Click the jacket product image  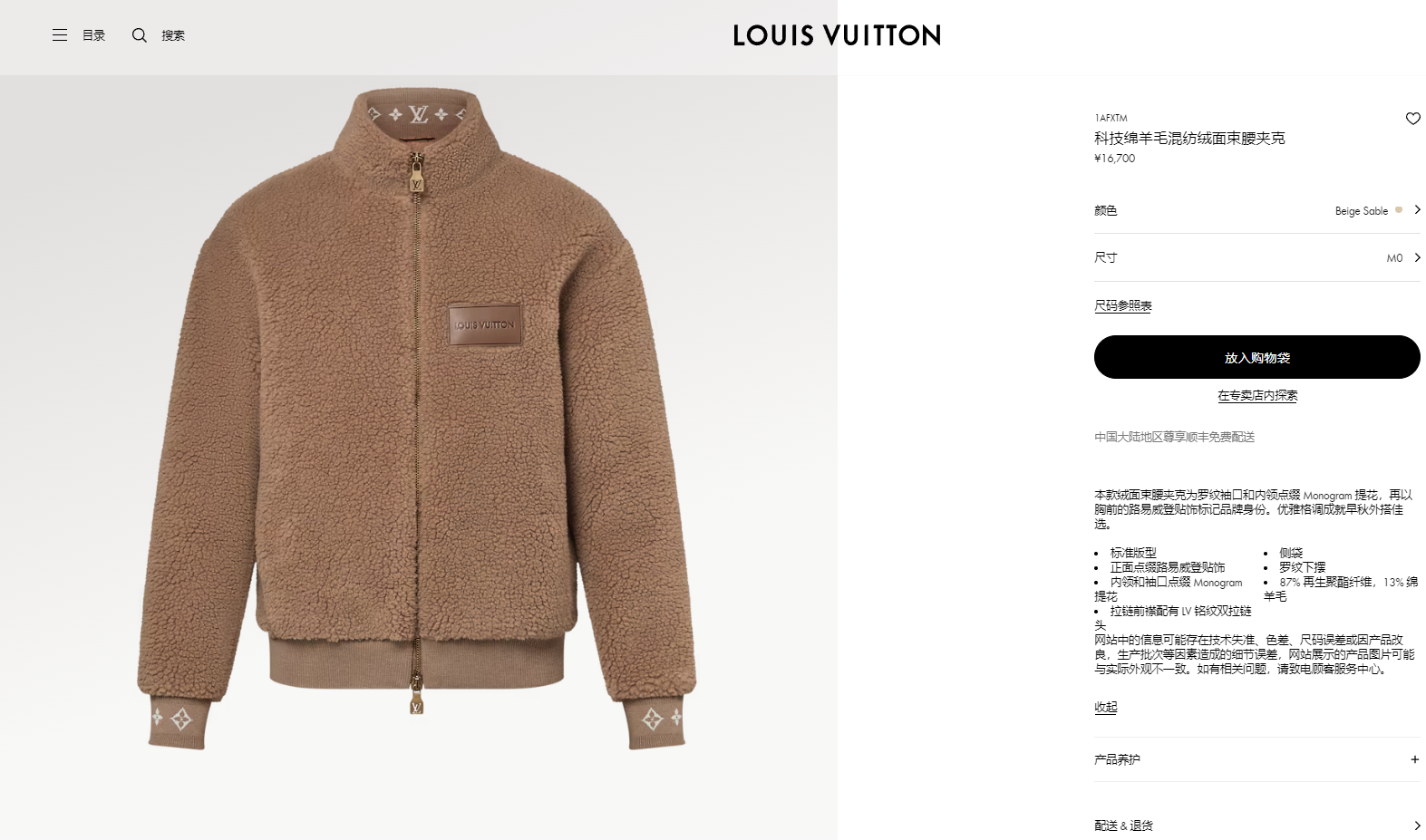pyautogui.click(x=418, y=419)
